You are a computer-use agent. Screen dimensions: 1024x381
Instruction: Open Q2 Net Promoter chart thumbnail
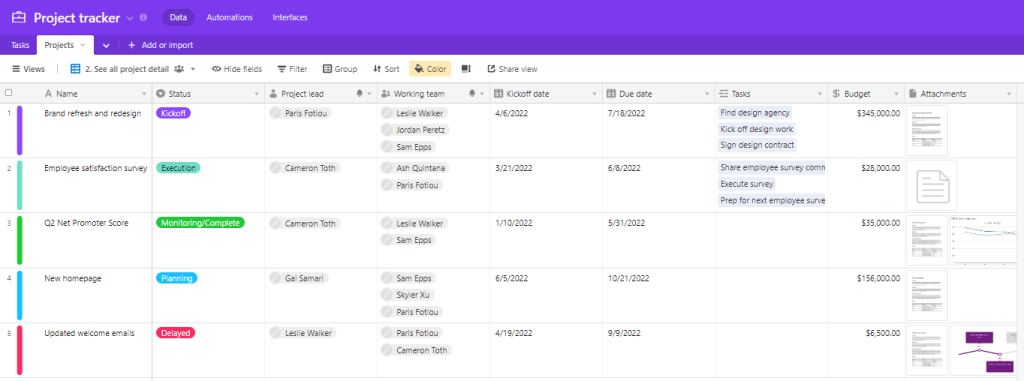click(984, 240)
